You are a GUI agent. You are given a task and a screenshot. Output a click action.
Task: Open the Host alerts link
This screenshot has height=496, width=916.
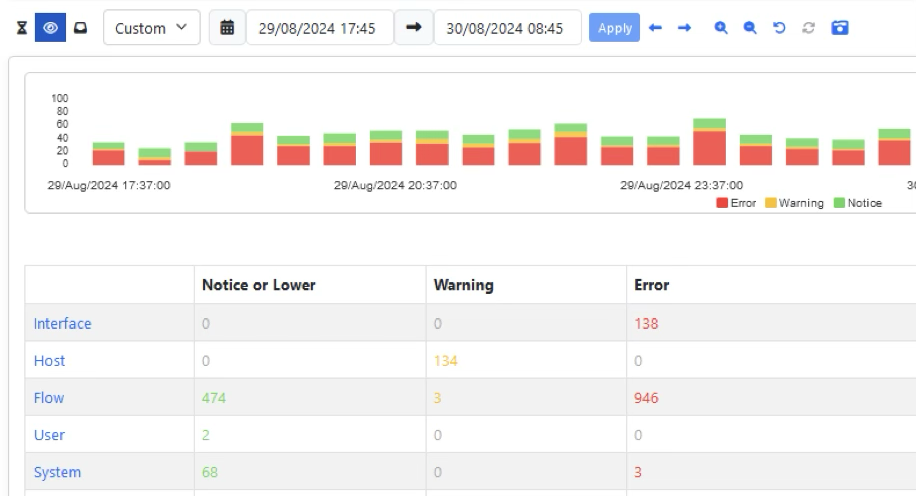49,361
